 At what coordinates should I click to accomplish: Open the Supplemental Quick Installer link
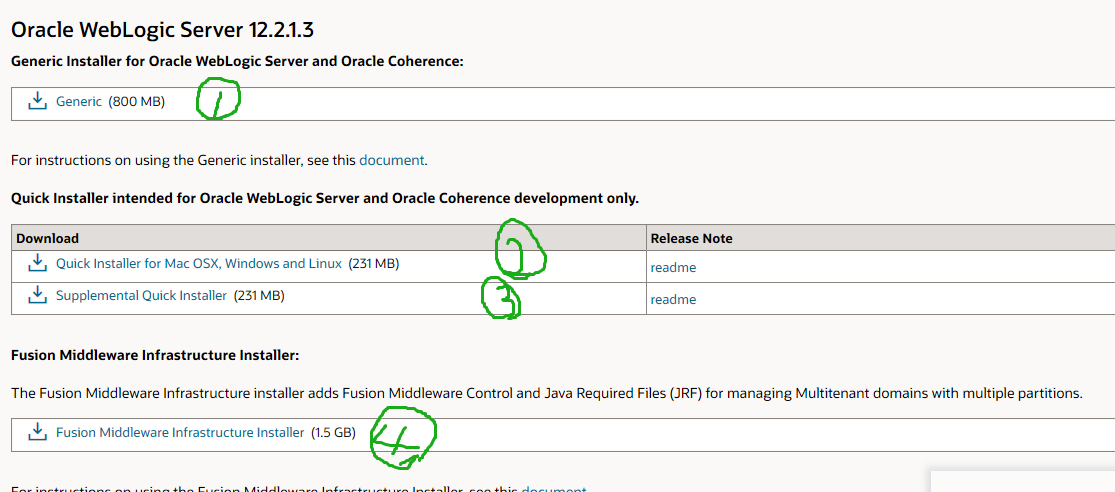[x=142, y=295]
